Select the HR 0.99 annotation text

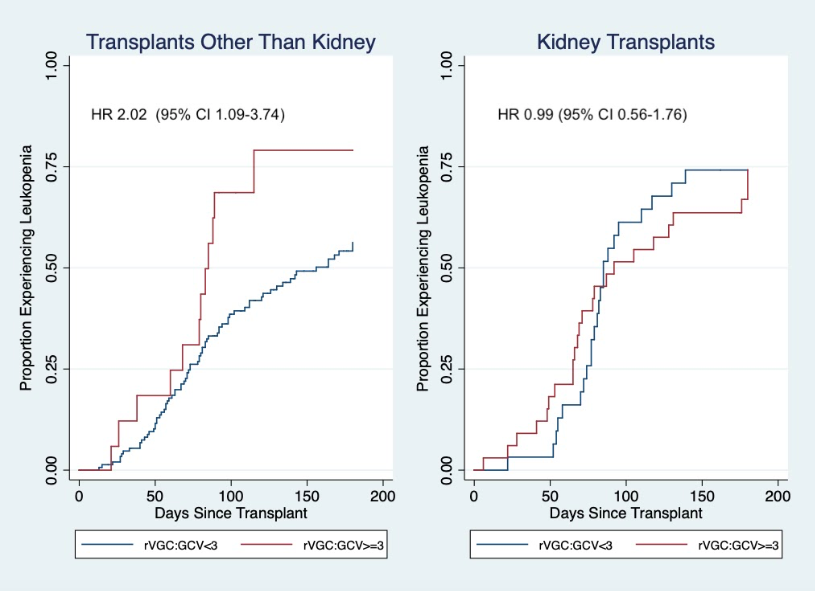592,114
